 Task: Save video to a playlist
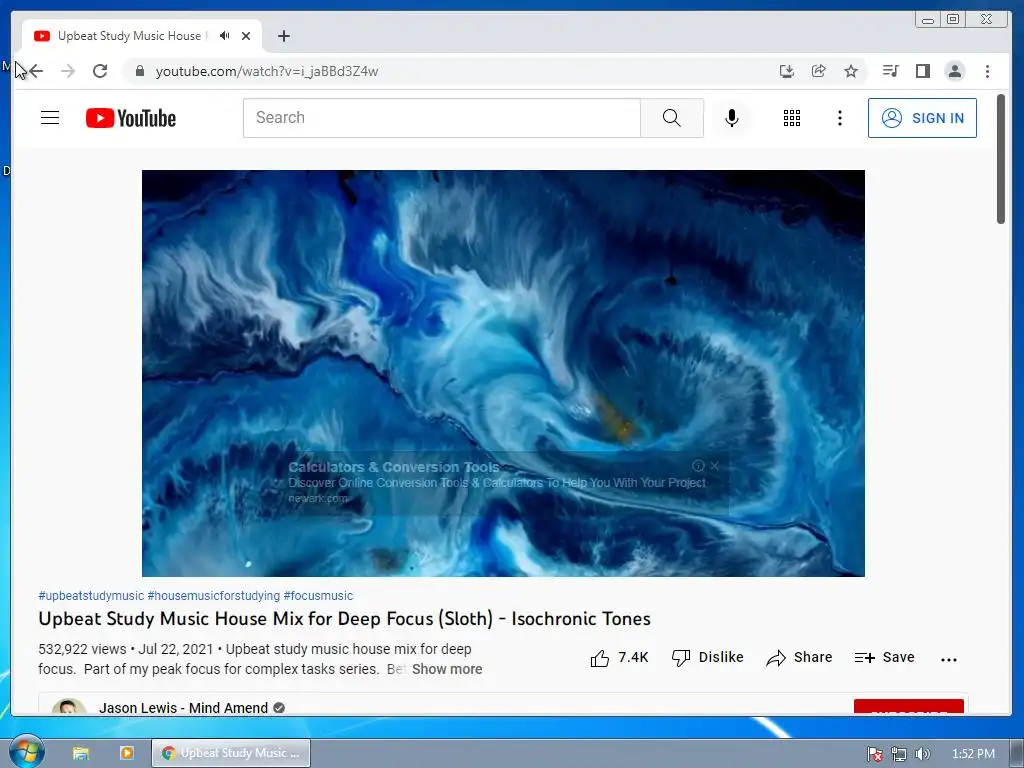tap(884, 658)
